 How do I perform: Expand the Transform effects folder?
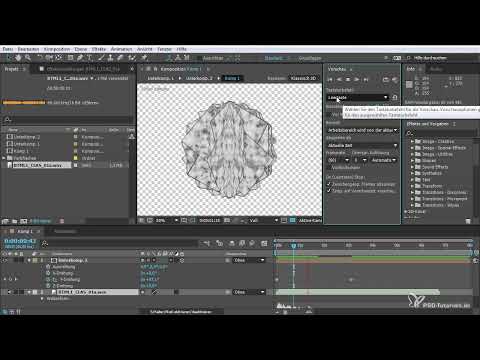pos(412,186)
